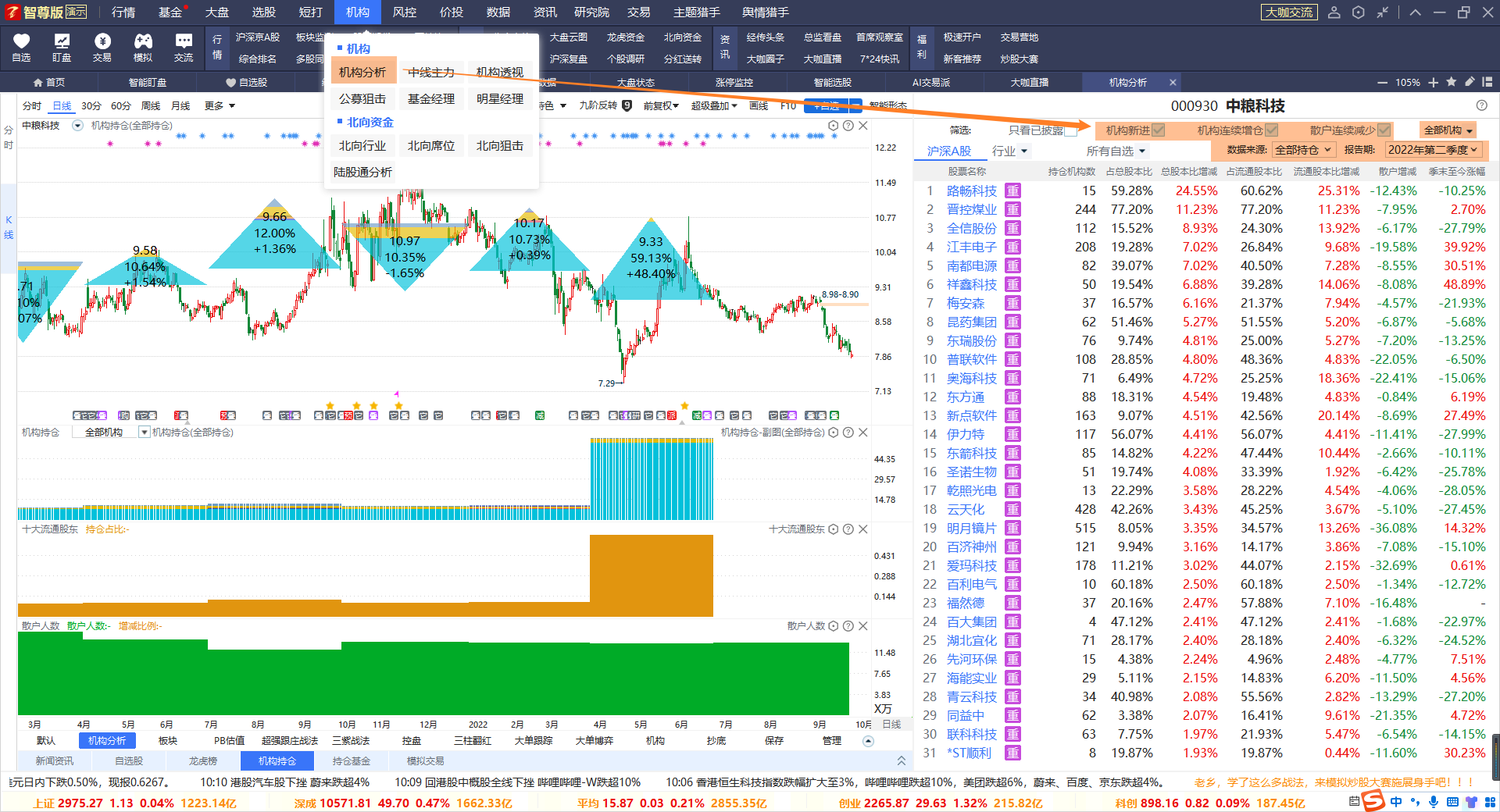This screenshot has height=812, width=1500.
Task: Open the 沪深A股 list tab
Action: point(948,151)
